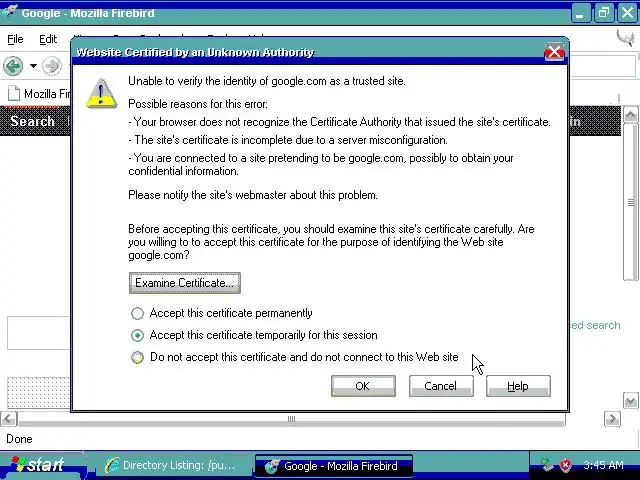
Task: Close the Unknown Authority dialog with X
Action: pos(554,52)
